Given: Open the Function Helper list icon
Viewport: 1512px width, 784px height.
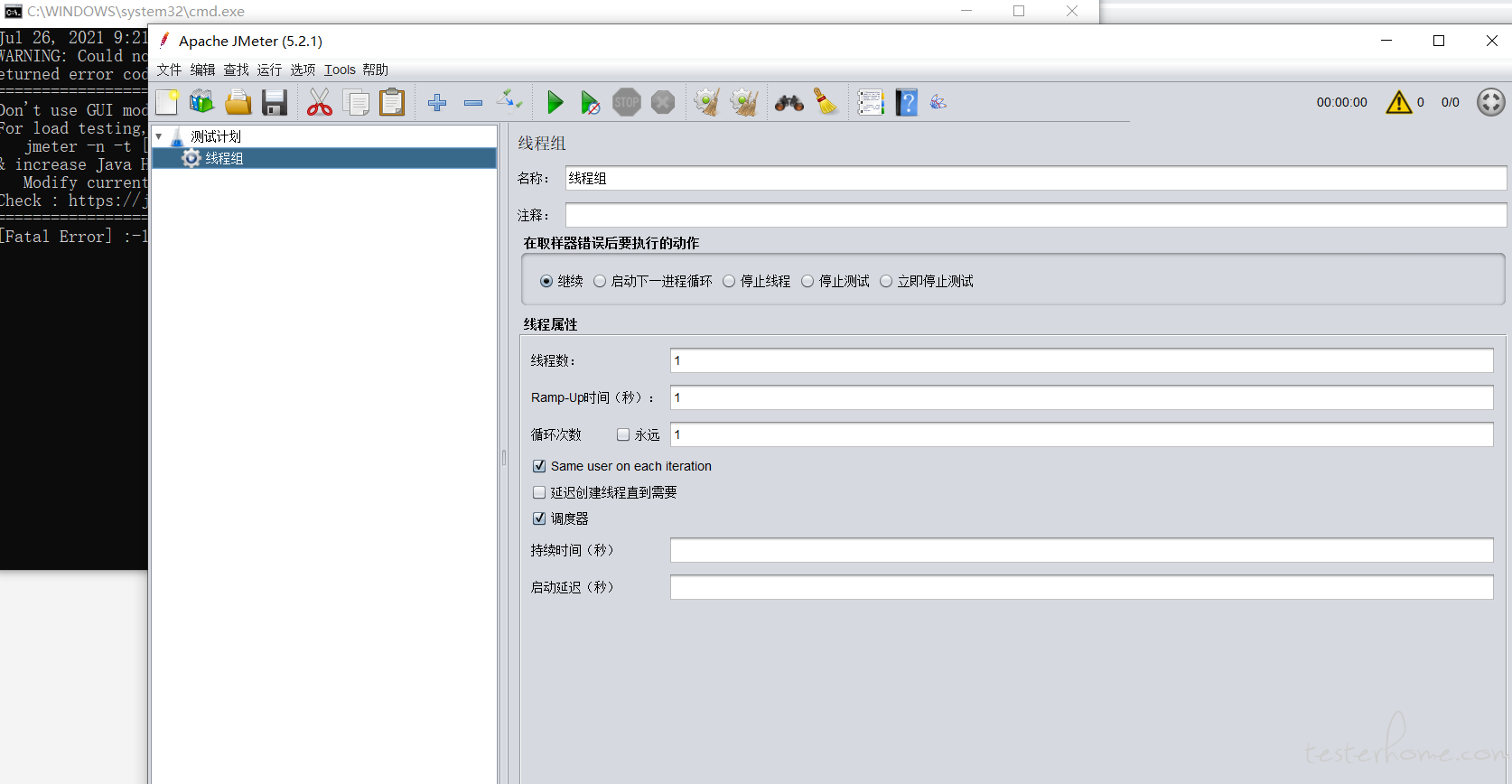Looking at the screenshot, I should tap(871, 102).
